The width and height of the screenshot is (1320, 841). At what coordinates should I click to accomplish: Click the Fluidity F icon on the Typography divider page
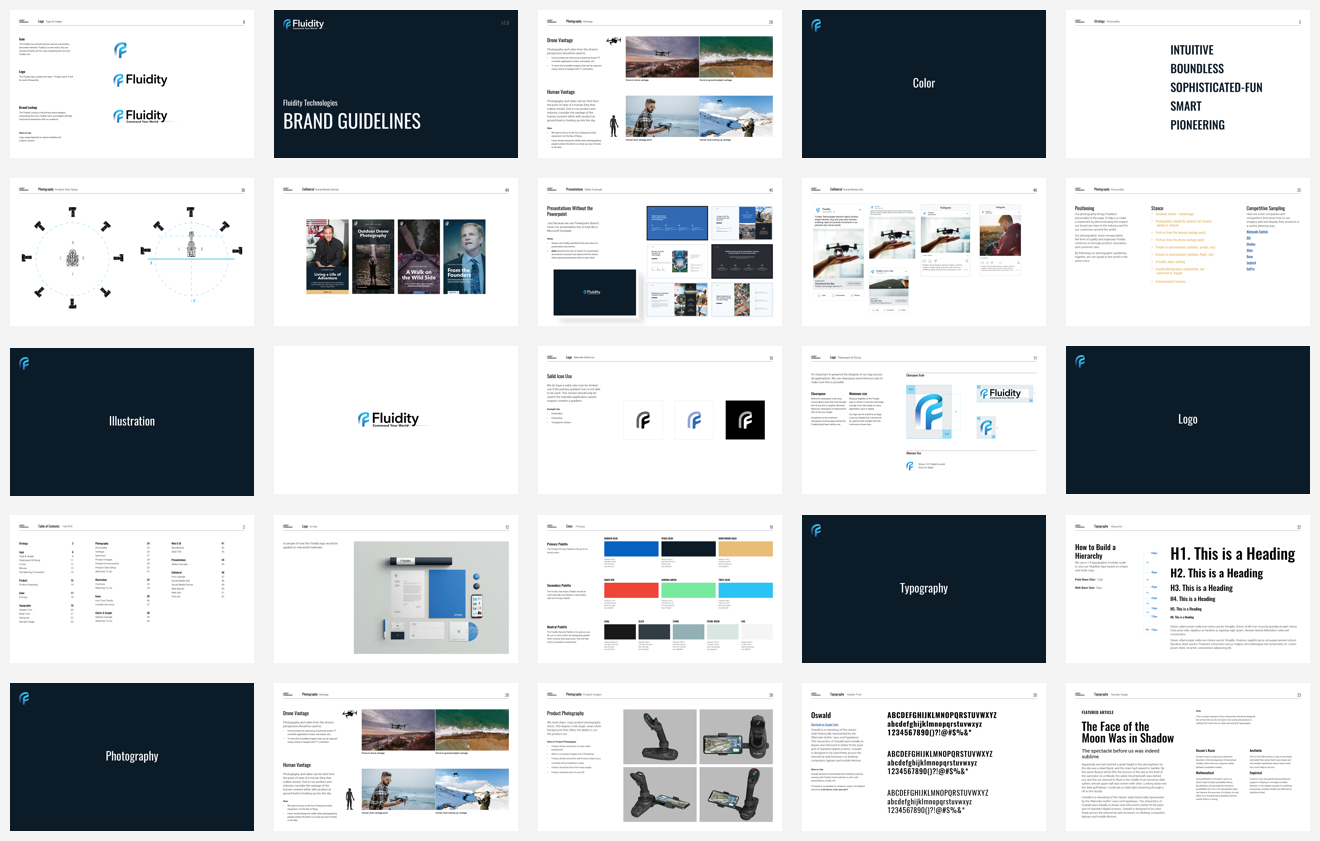tap(816, 530)
